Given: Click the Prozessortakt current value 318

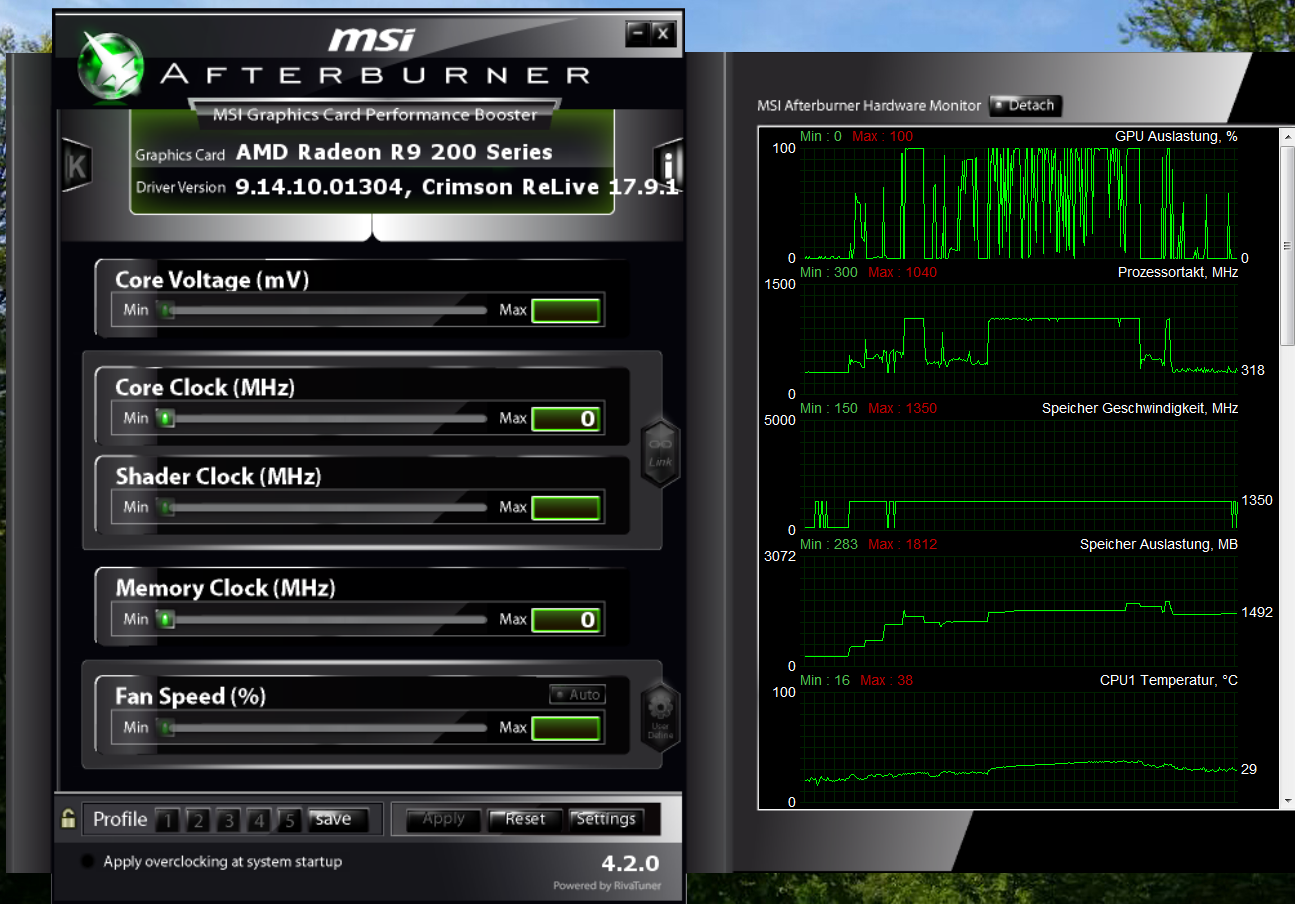Looking at the screenshot, I should click(1252, 370).
